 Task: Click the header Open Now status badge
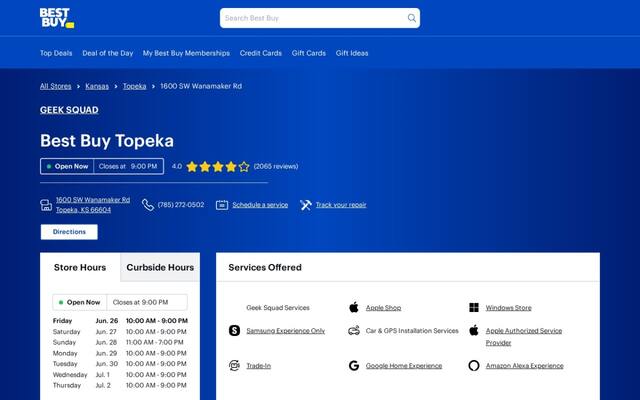67,167
